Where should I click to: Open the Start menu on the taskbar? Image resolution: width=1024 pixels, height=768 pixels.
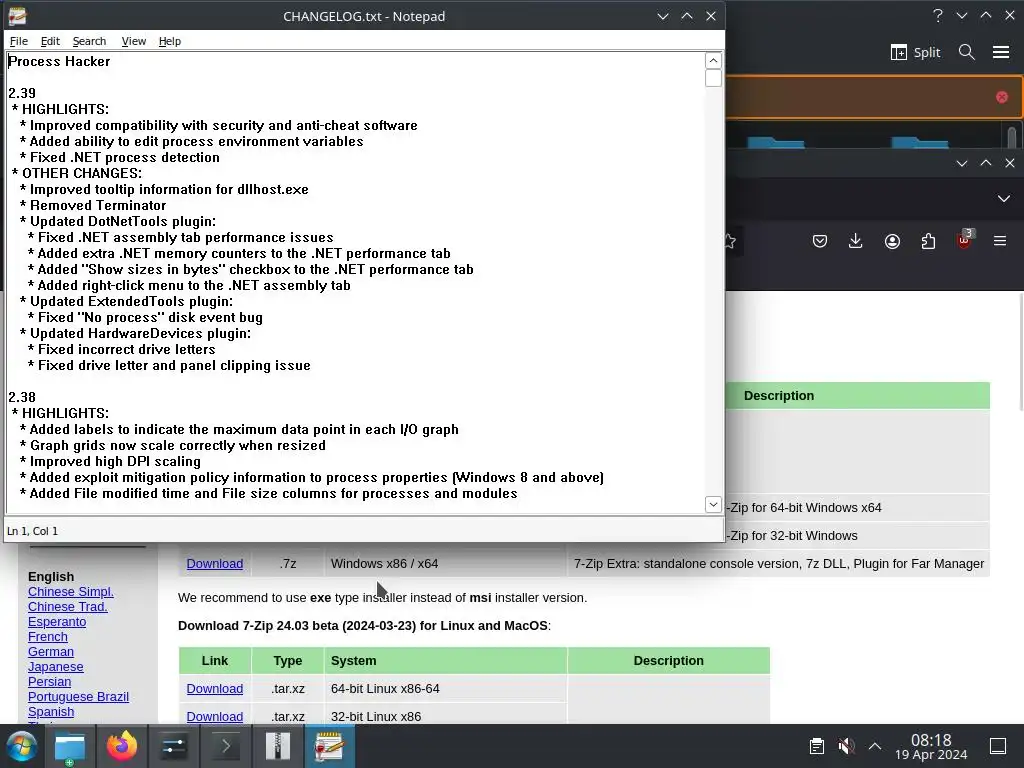(x=22, y=746)
